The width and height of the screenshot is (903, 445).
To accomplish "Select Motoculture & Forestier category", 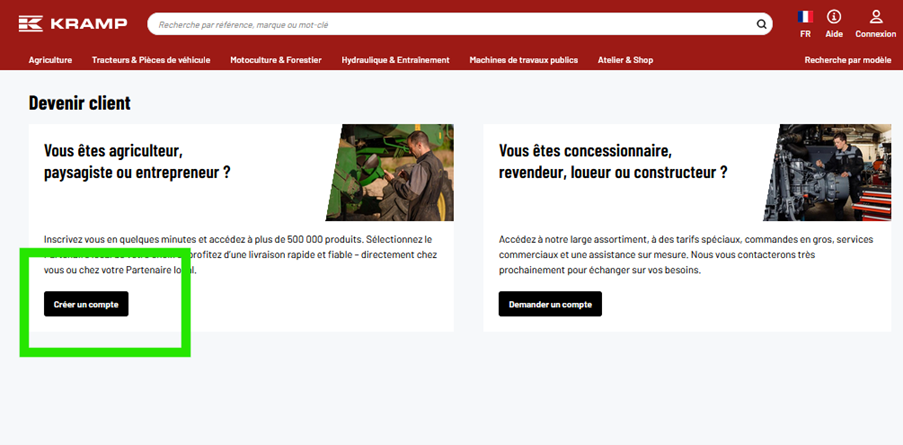I will tap(276, 60).
